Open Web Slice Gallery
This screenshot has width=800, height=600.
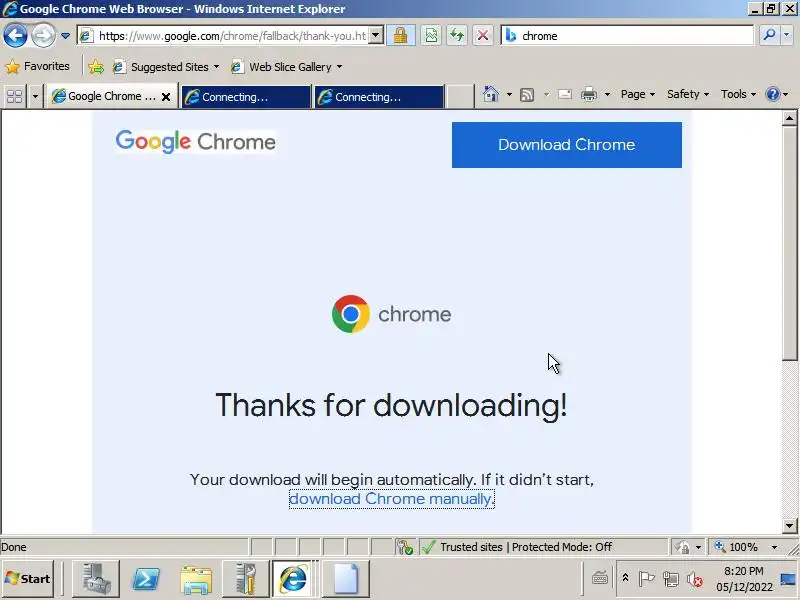[x=286, y=67]
